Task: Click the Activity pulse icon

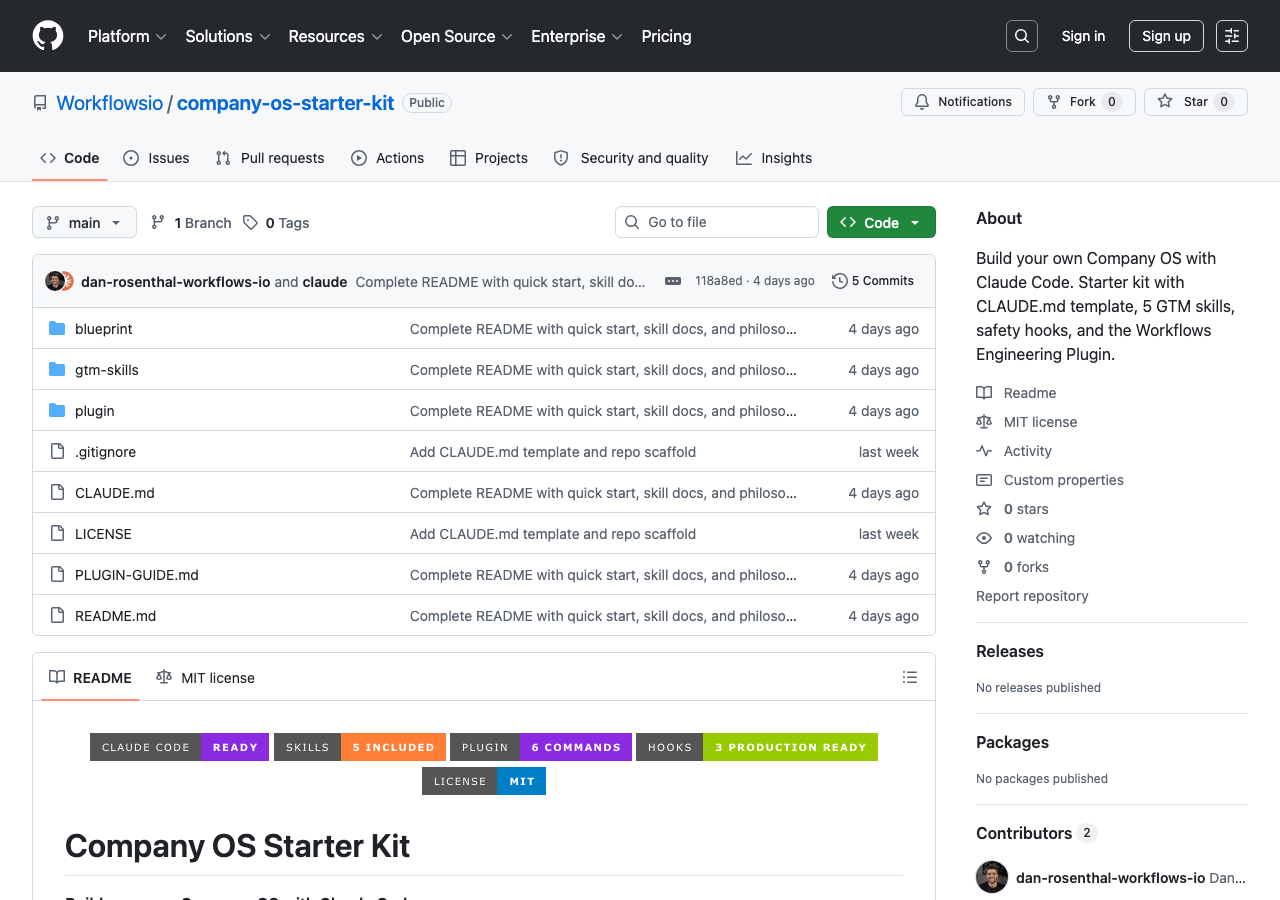Action: [984, 450]
